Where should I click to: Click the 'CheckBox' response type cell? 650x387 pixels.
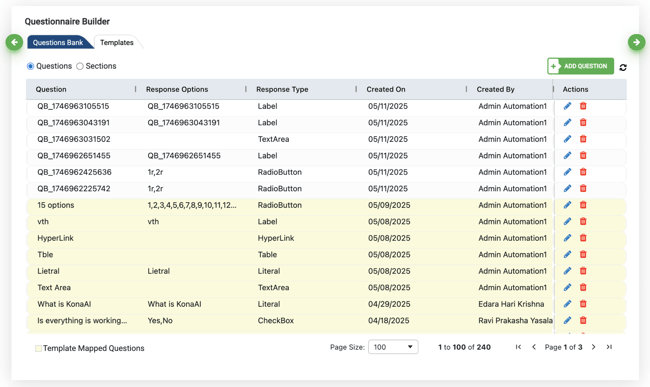point(276,320)
